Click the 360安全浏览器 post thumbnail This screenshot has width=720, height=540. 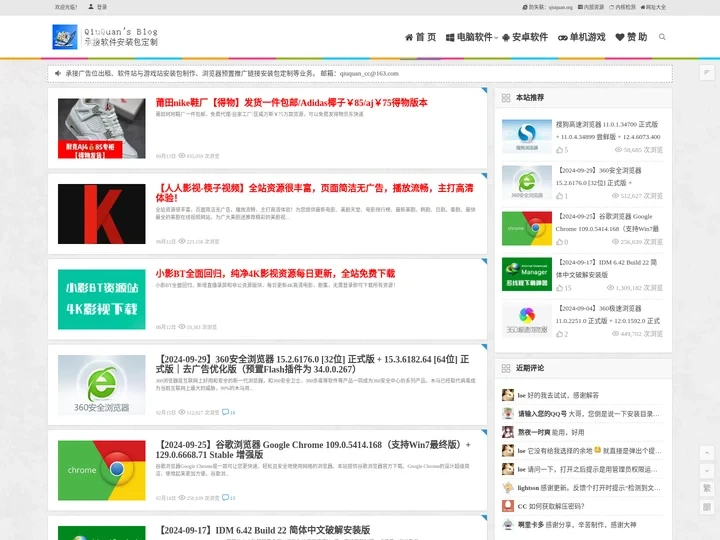click(x=101, y=385)
